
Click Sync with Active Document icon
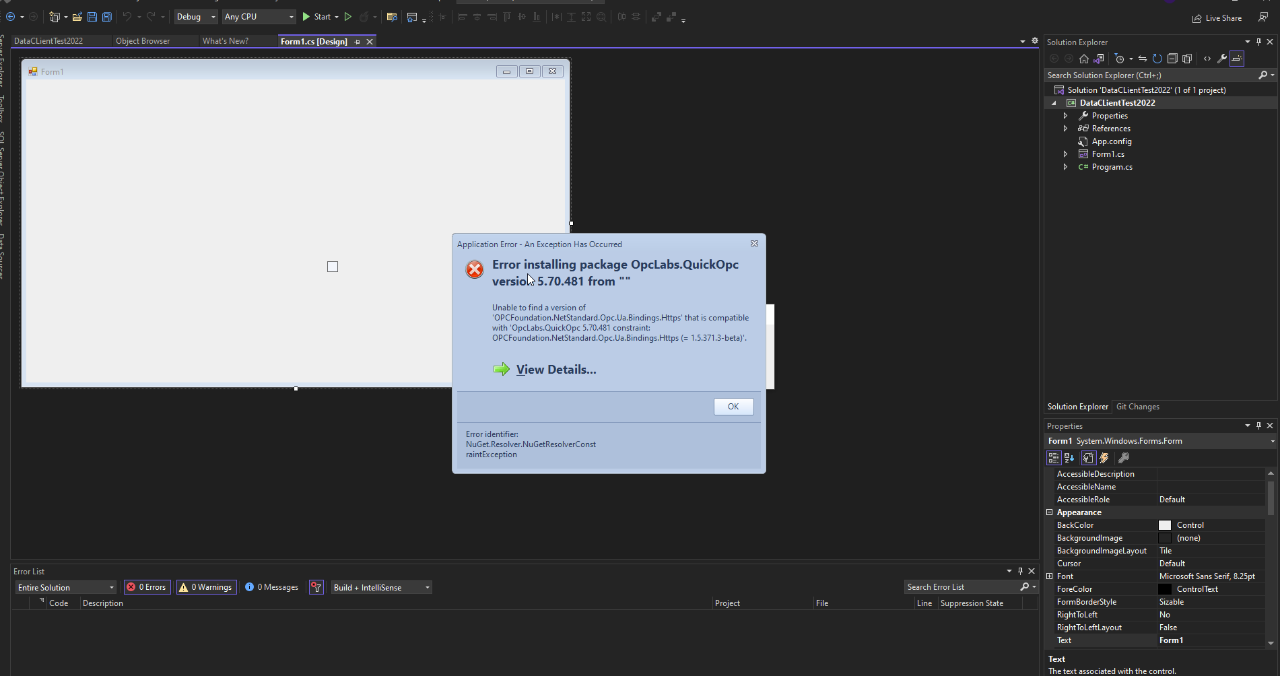1142,58
